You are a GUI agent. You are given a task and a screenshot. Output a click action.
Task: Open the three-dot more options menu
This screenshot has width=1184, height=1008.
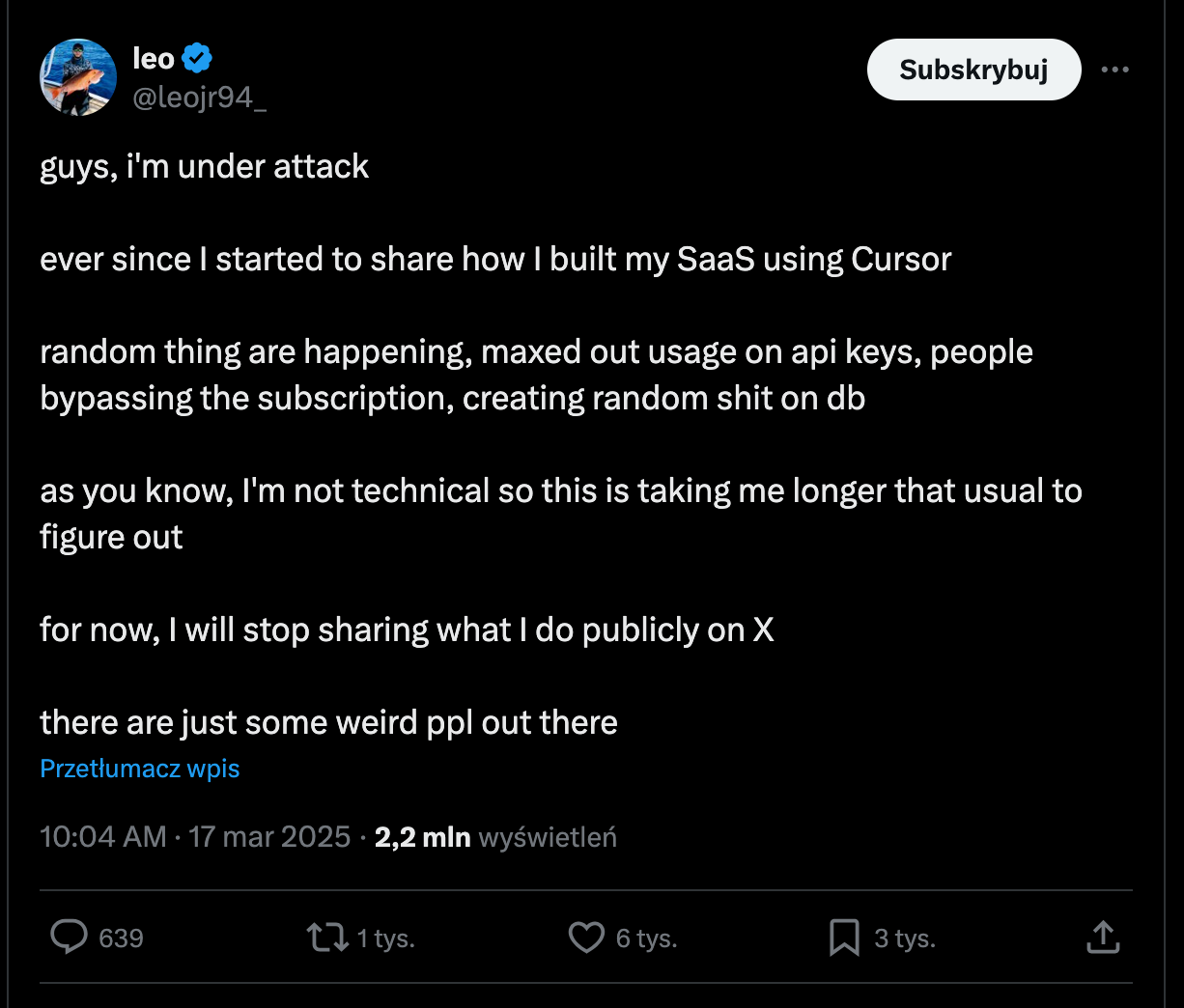pos(1115,70)
